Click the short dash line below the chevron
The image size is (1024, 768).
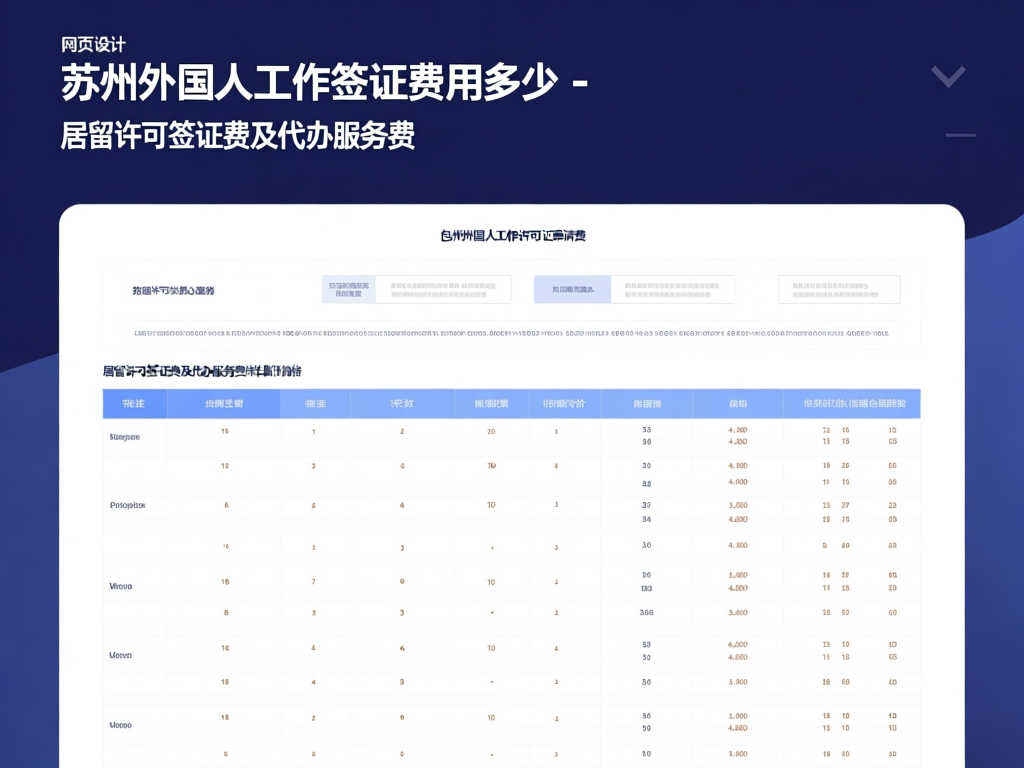(960, 135)
